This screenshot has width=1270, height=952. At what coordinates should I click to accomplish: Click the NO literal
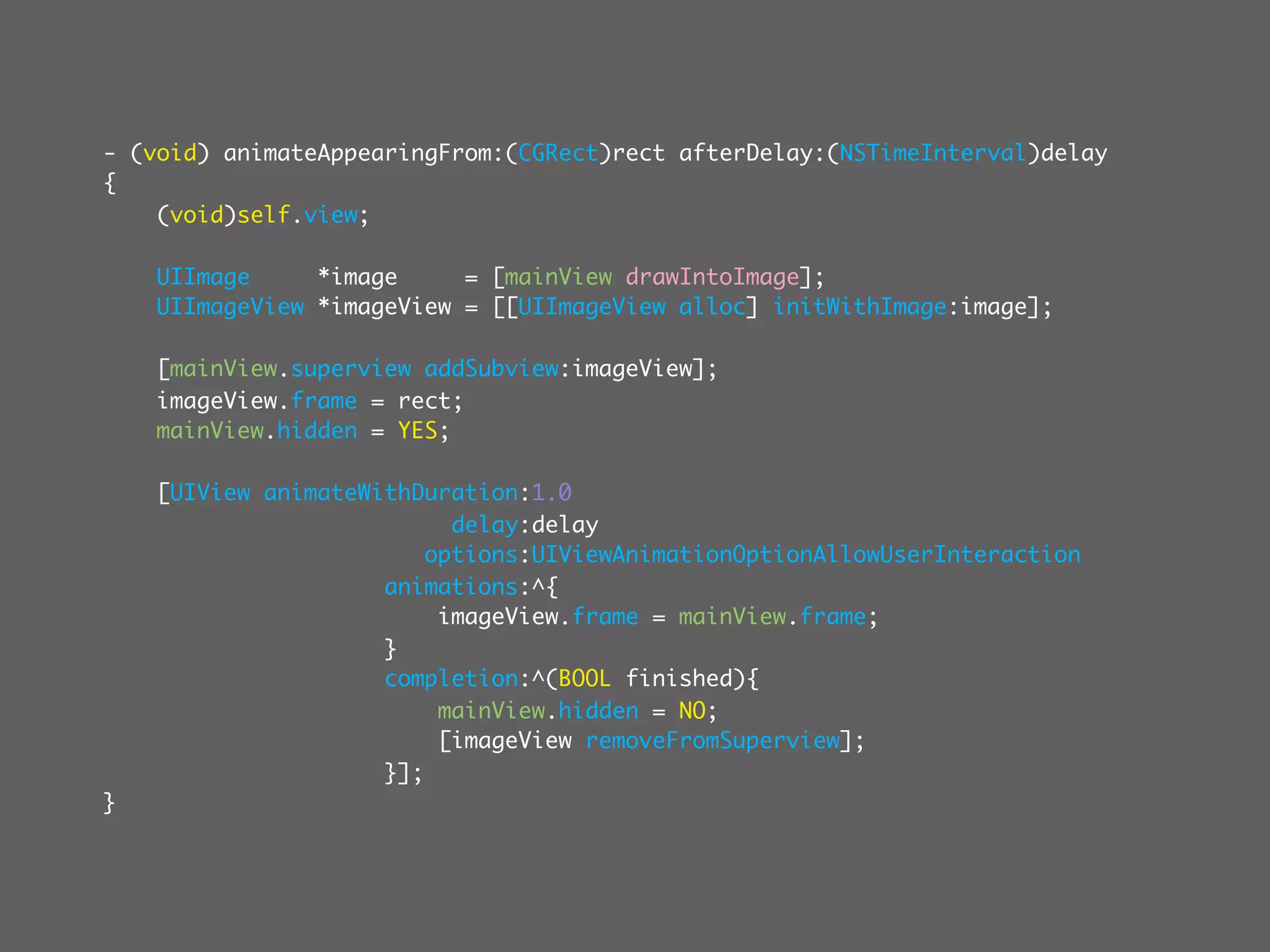pyautogui.click(x=692, y=710)
